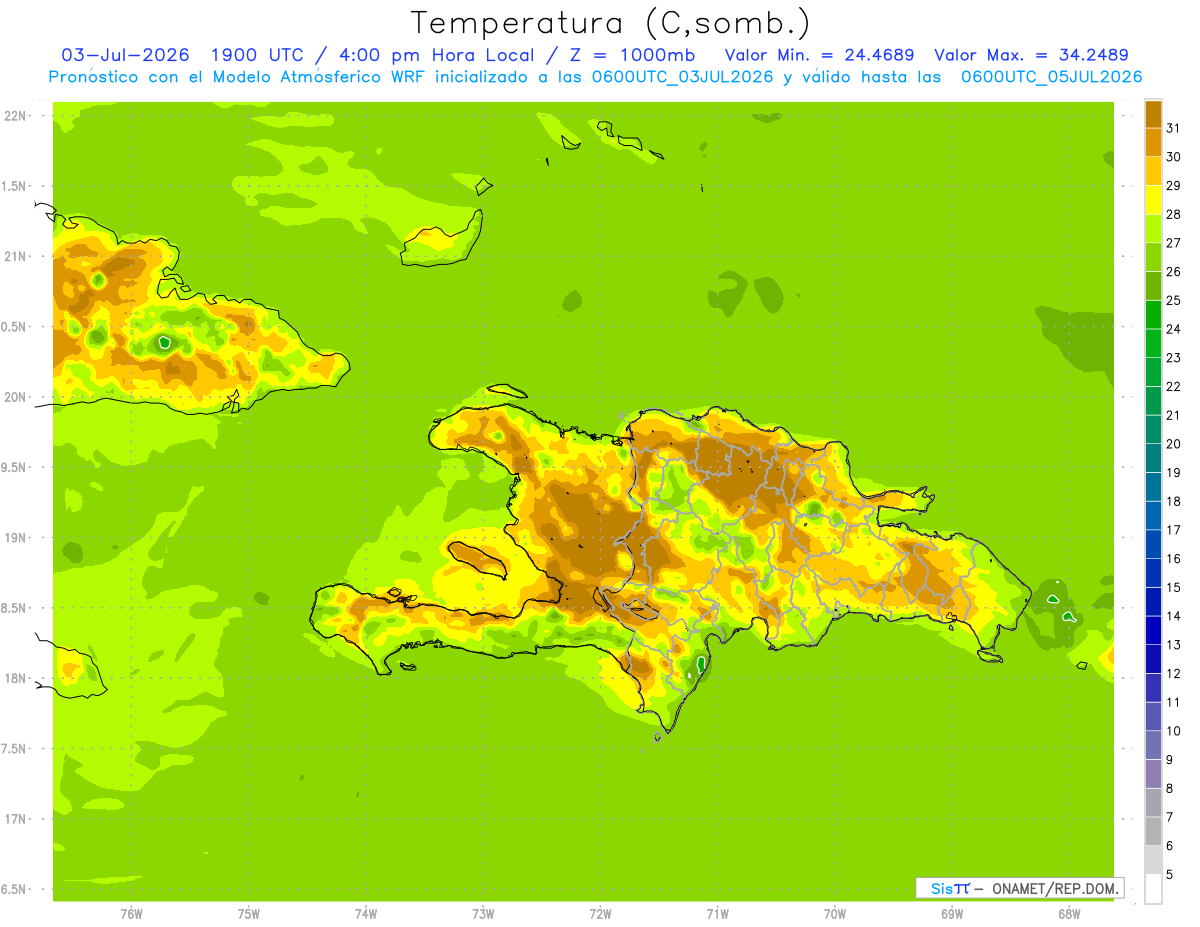Click the legend value "25"

tap(1173, 300)
